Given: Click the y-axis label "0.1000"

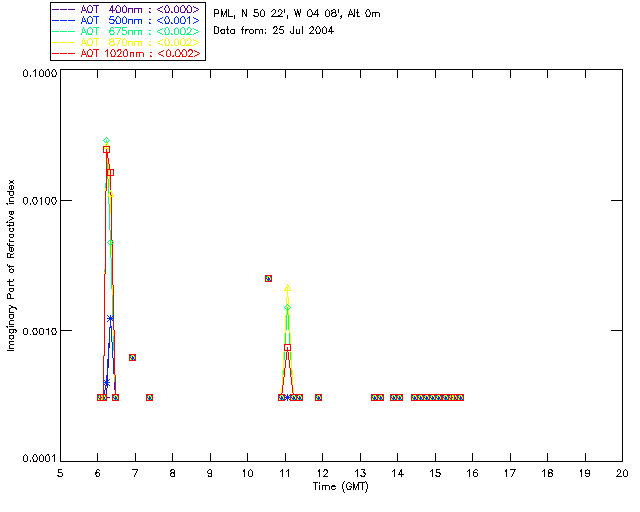Looking at the screenshot, I should point(40,73).
